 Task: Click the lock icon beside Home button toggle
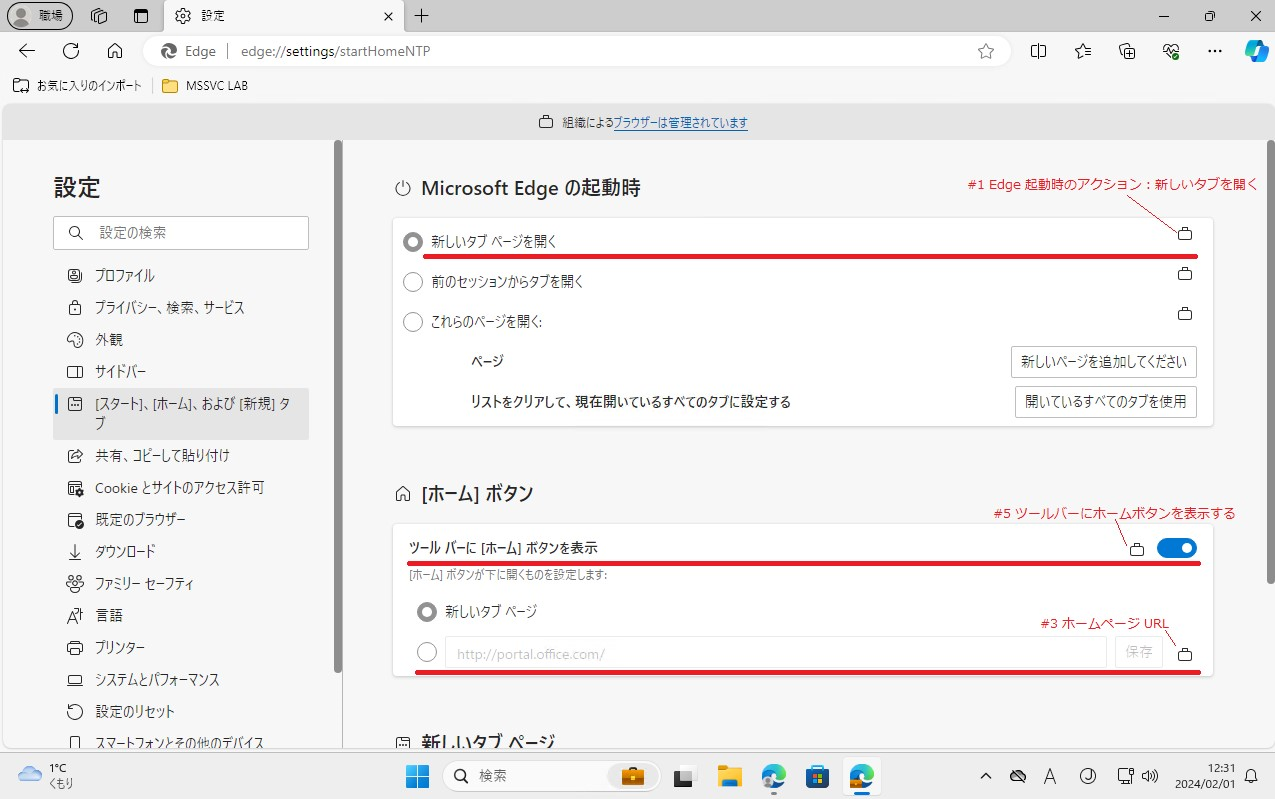pyautogui.click(x=1137, y=549)
